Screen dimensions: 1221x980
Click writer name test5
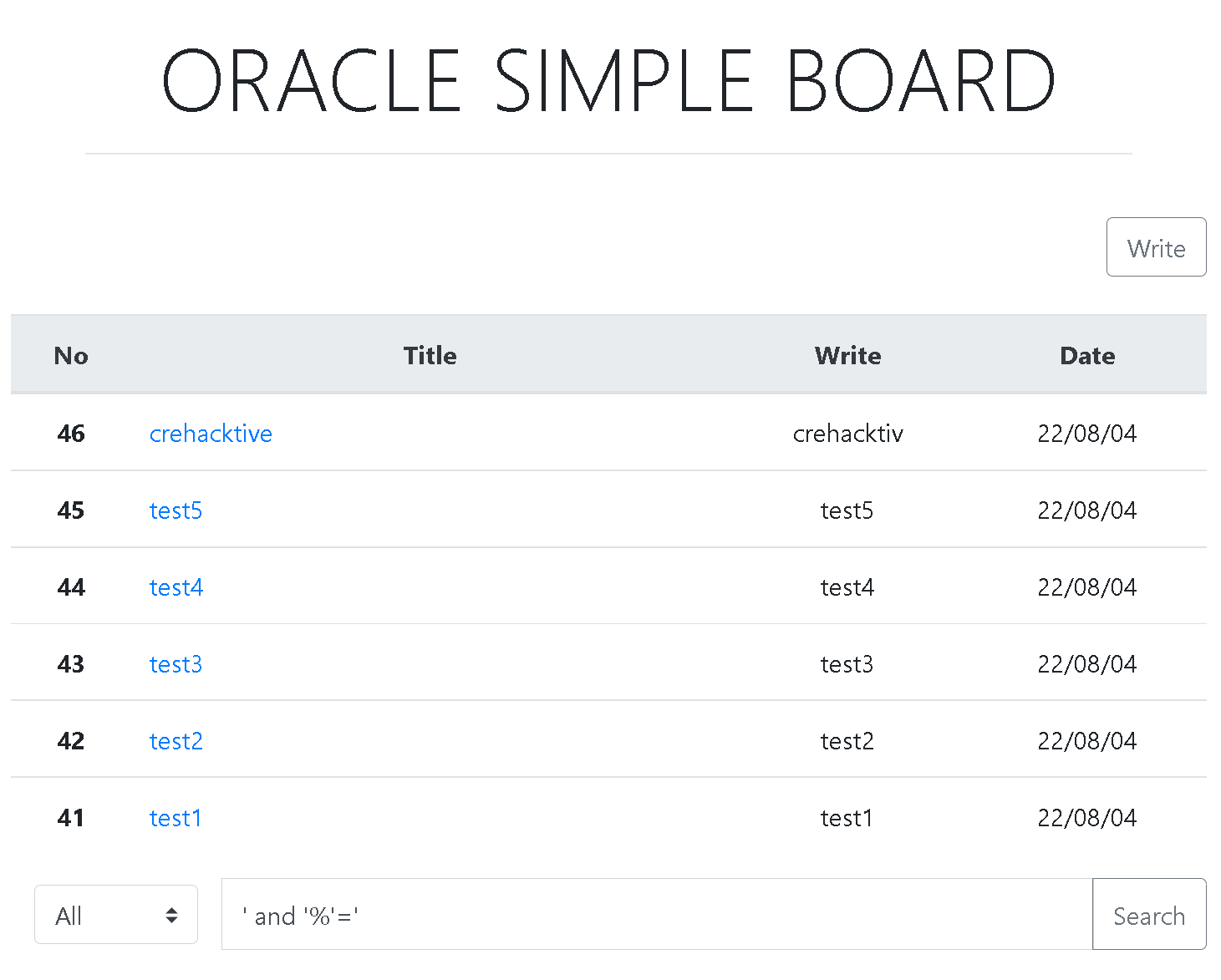click(847, 510)
